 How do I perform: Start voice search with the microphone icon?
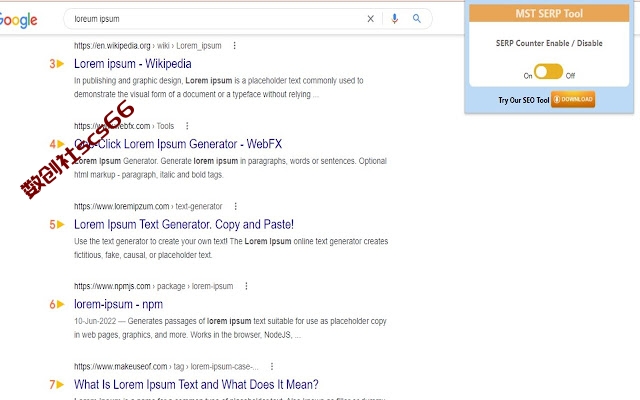394,19
